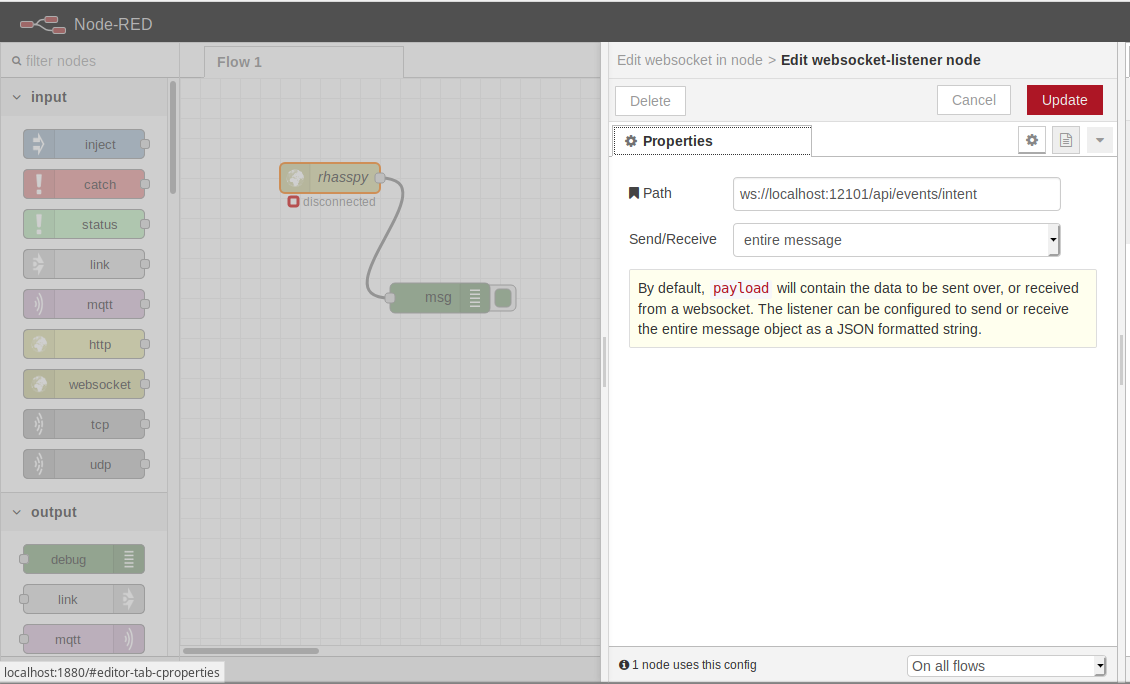Open the Send/Receive dropdown showing entire message
Viewport: 1130px width, 684px height.
point(895,240)
